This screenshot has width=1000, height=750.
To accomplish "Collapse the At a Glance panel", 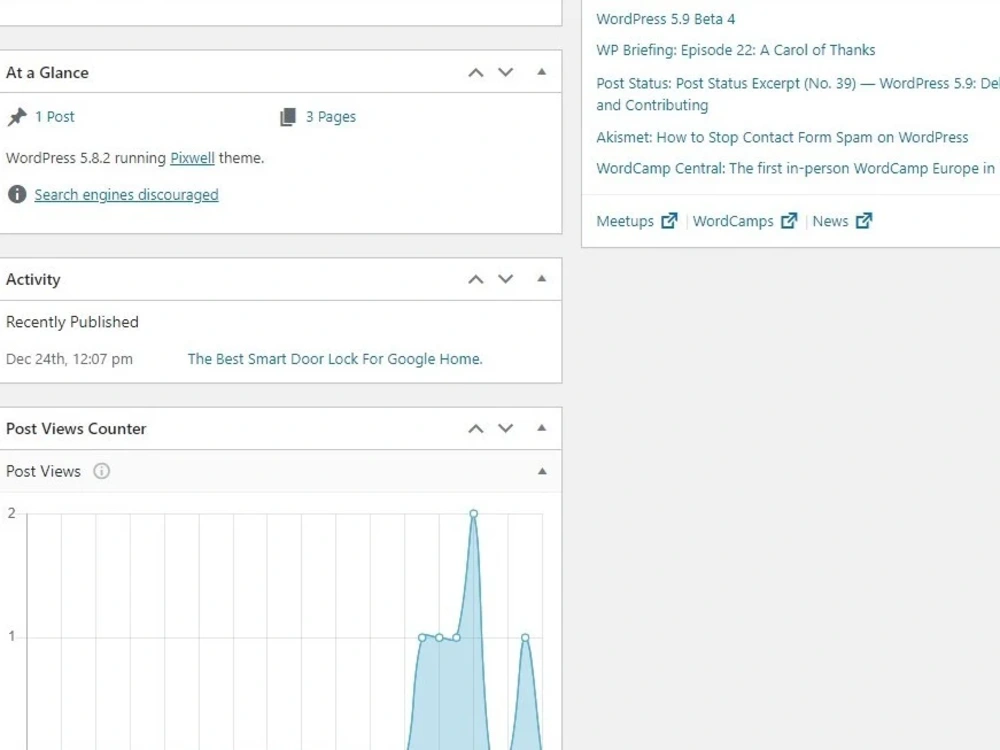I will coord(541,71).
